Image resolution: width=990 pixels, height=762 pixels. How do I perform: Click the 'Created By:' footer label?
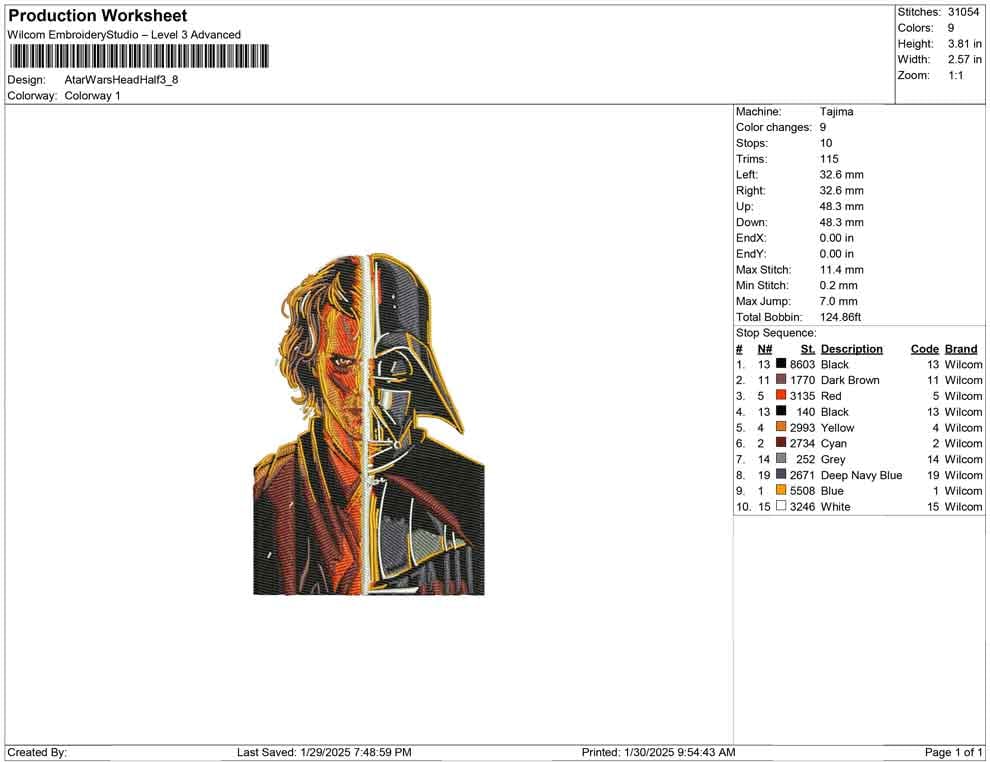[x=37, y=752]
